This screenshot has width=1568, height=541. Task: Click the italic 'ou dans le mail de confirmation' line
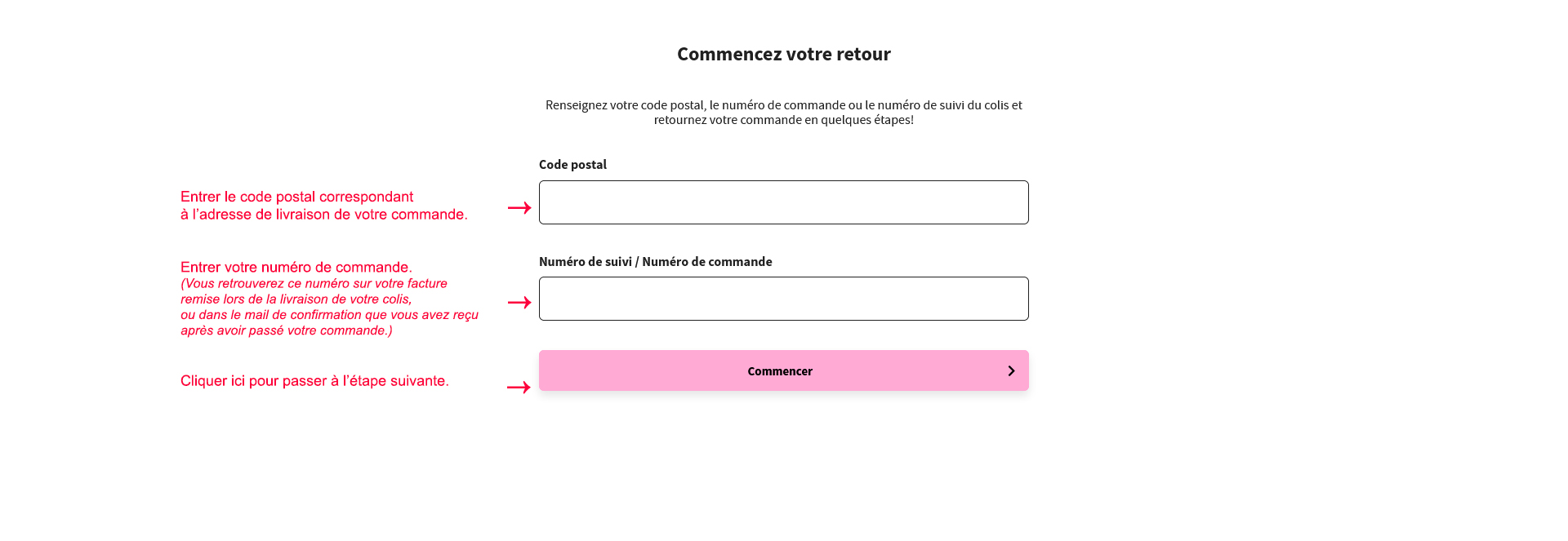pyautogui.click(x=329, y=315)
